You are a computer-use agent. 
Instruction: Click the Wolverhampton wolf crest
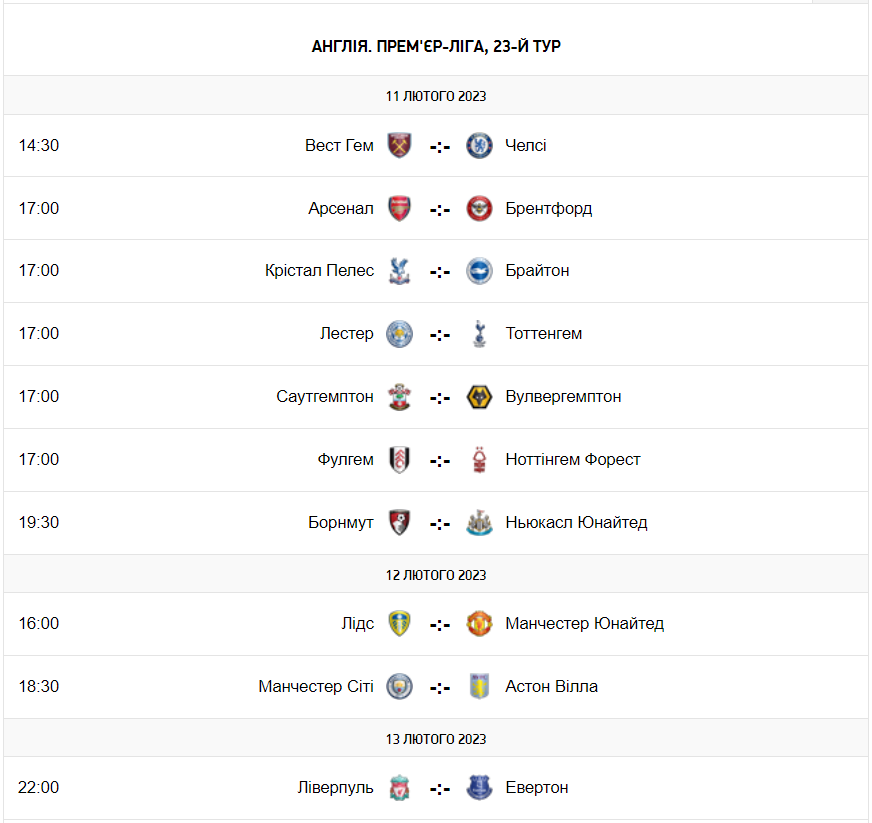(x=479, y=397)
